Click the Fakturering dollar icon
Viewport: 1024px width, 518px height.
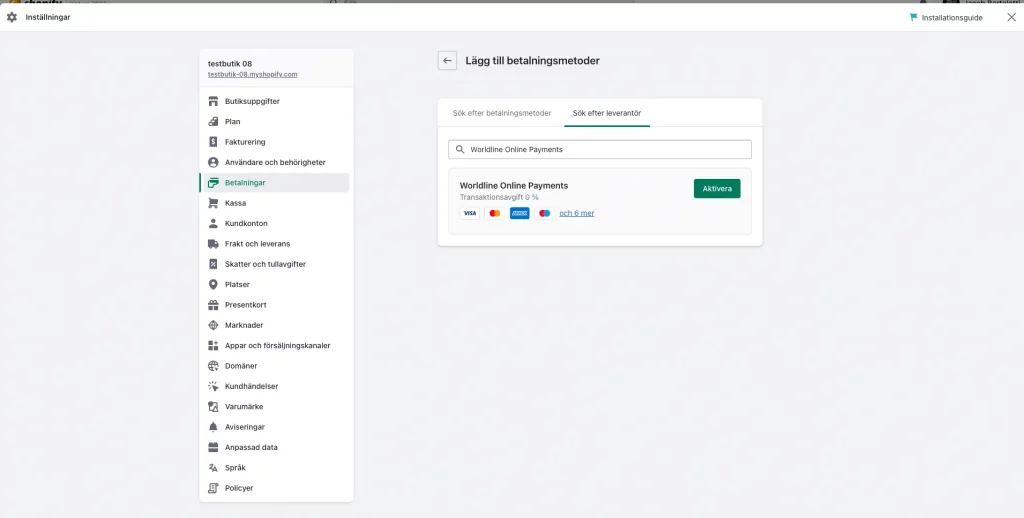tap(213, 142)
